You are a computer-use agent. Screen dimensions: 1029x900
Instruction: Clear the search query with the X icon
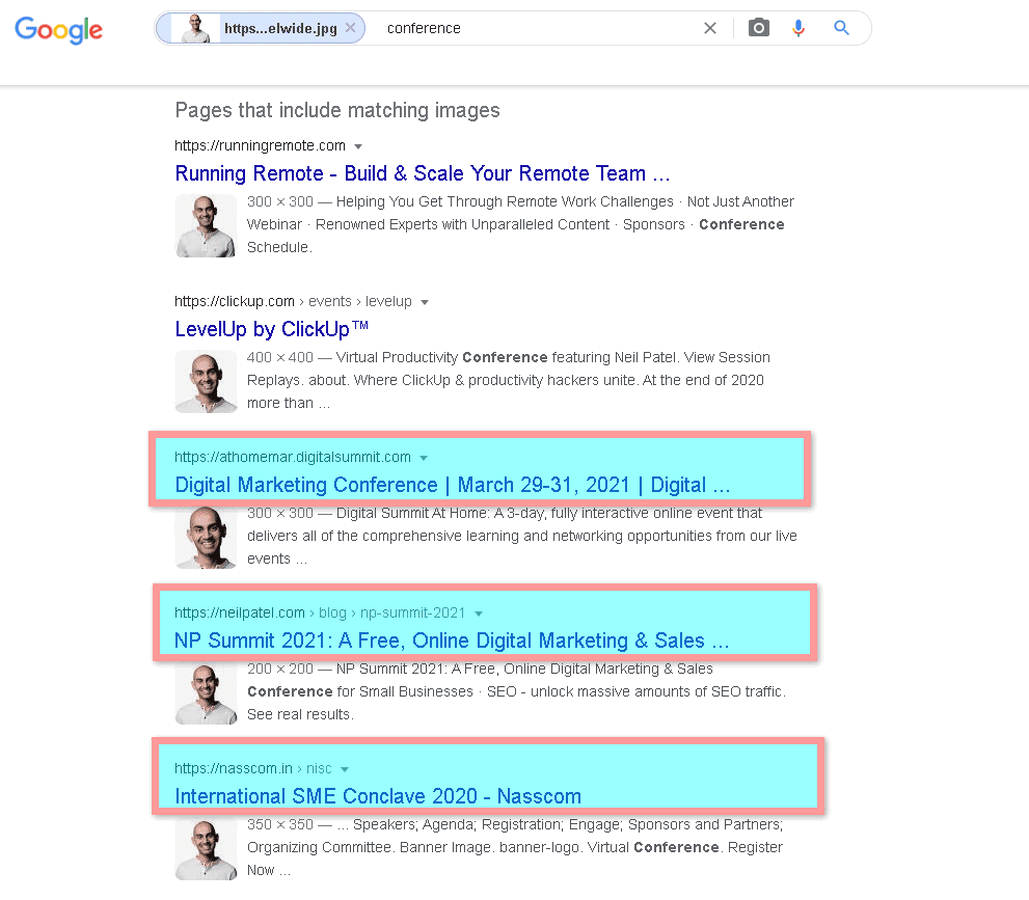[710, 27]
